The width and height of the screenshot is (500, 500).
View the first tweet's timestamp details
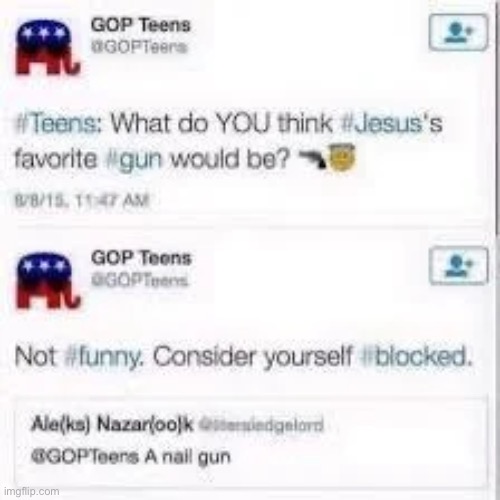[x=82, y=201]
